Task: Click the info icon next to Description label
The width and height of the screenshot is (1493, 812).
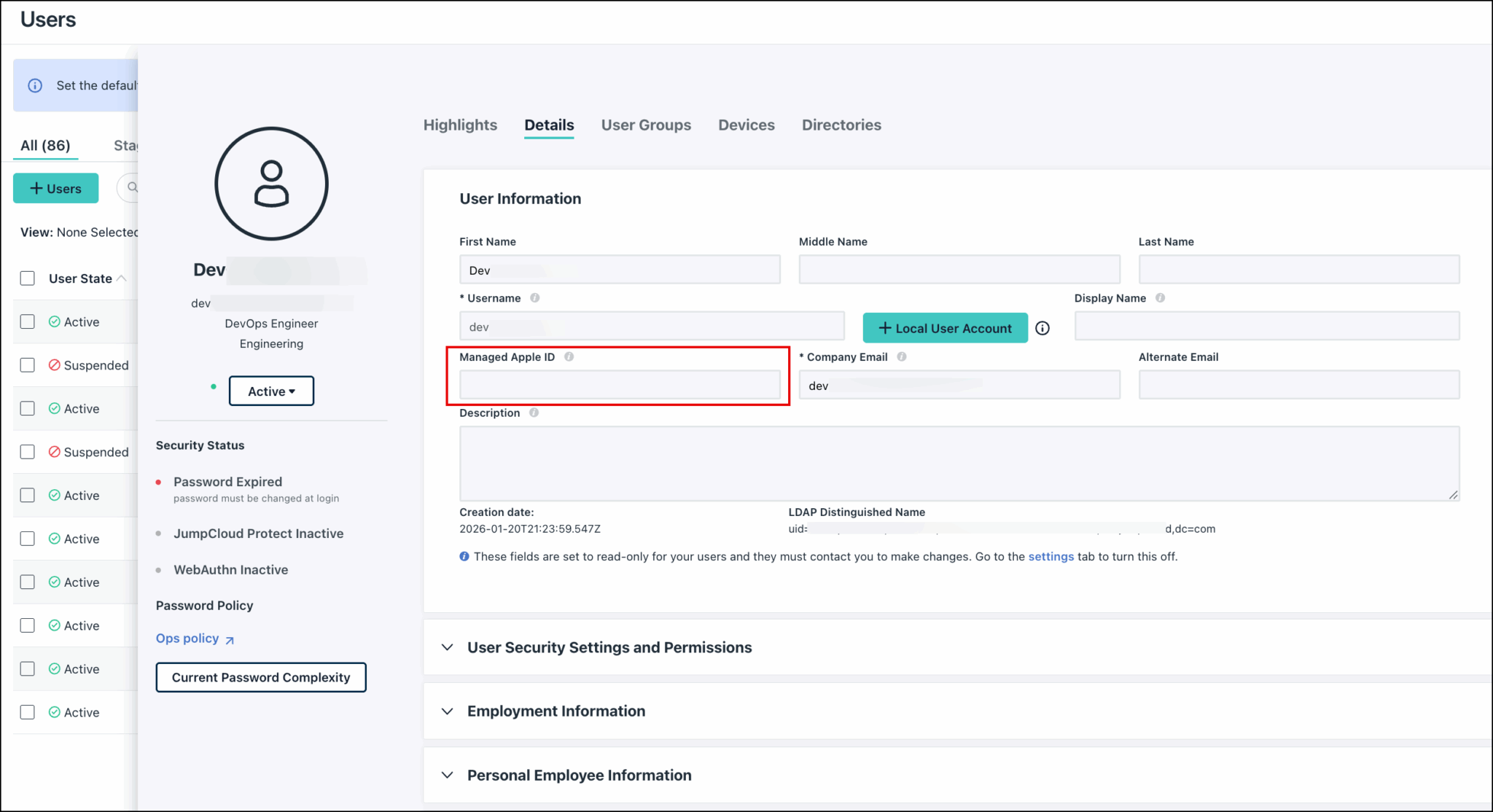Action: [x=534, y=413]
